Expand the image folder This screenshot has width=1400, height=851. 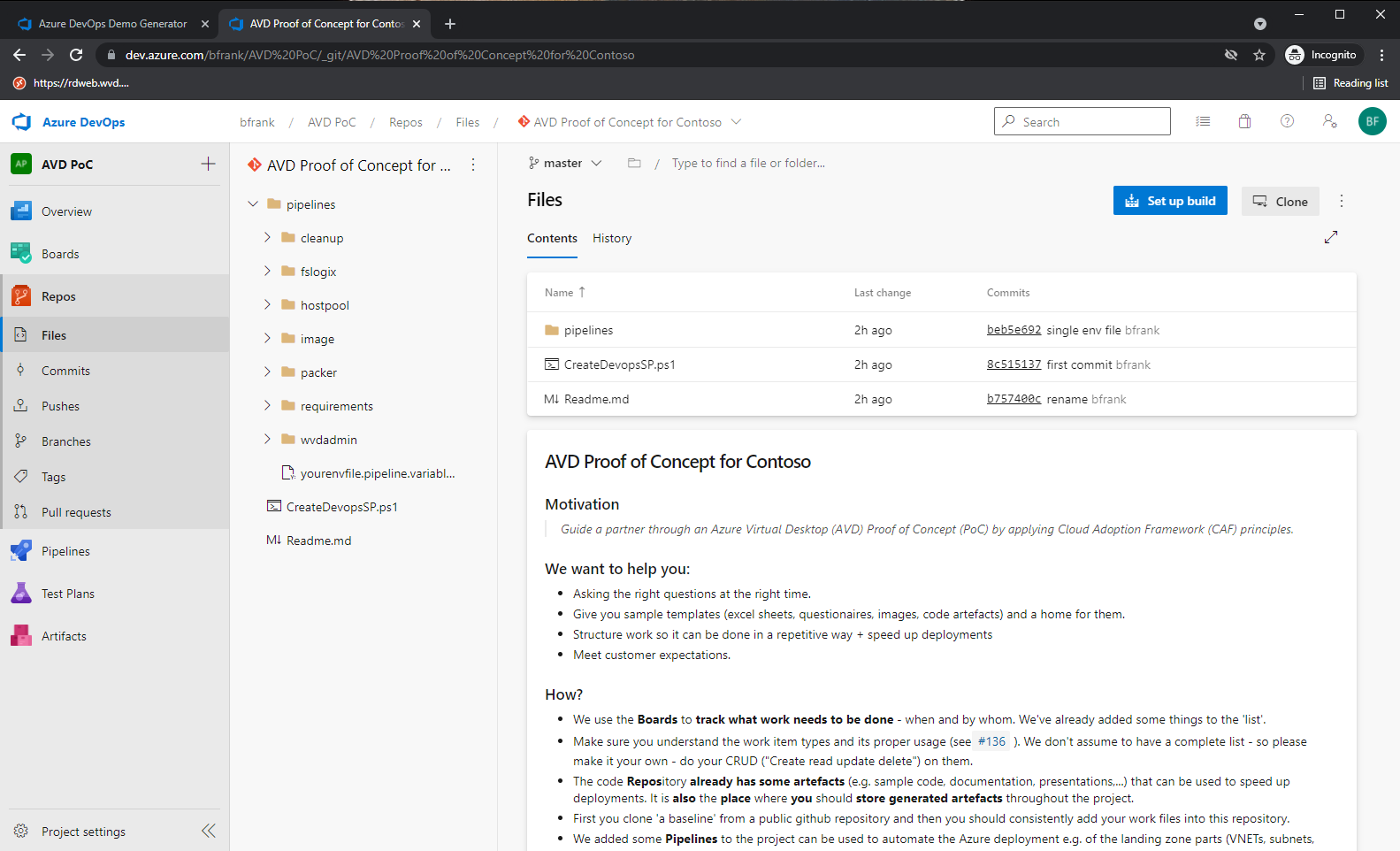coord(267,338)
